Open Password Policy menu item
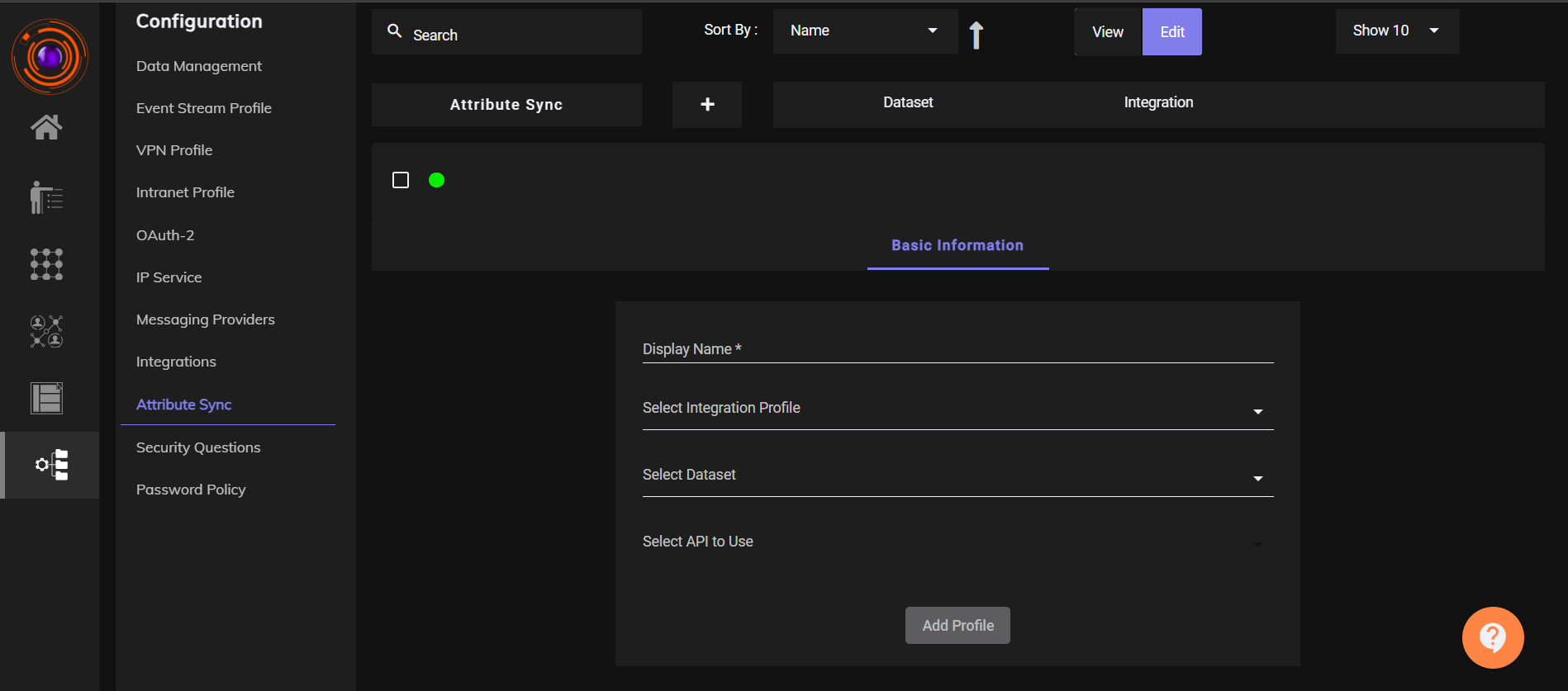The height and width of the screenshot is (691, 1568). [x=191, y=490]
